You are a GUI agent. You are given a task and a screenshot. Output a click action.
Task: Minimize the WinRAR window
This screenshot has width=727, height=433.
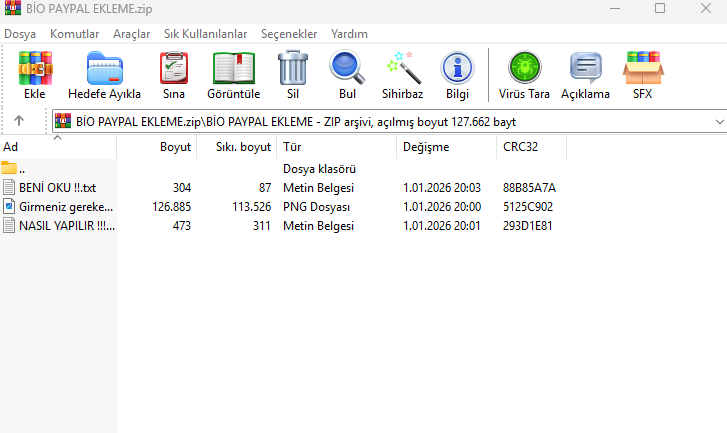(615, 8)
